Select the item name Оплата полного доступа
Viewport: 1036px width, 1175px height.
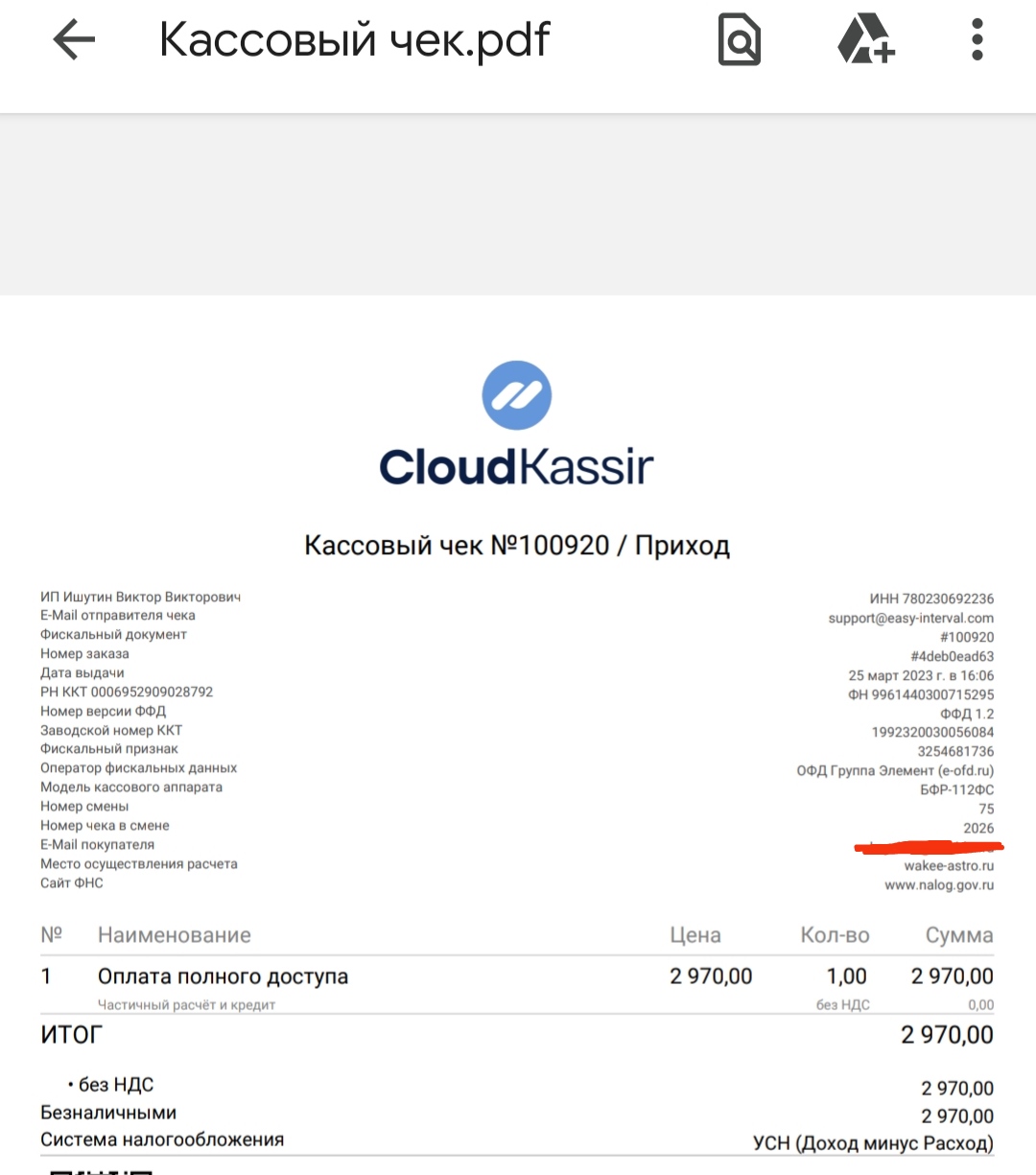pos(223,976)
